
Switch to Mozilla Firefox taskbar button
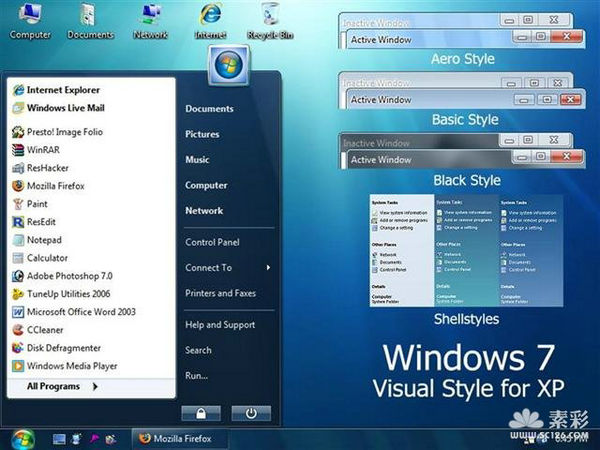point(180,439)
